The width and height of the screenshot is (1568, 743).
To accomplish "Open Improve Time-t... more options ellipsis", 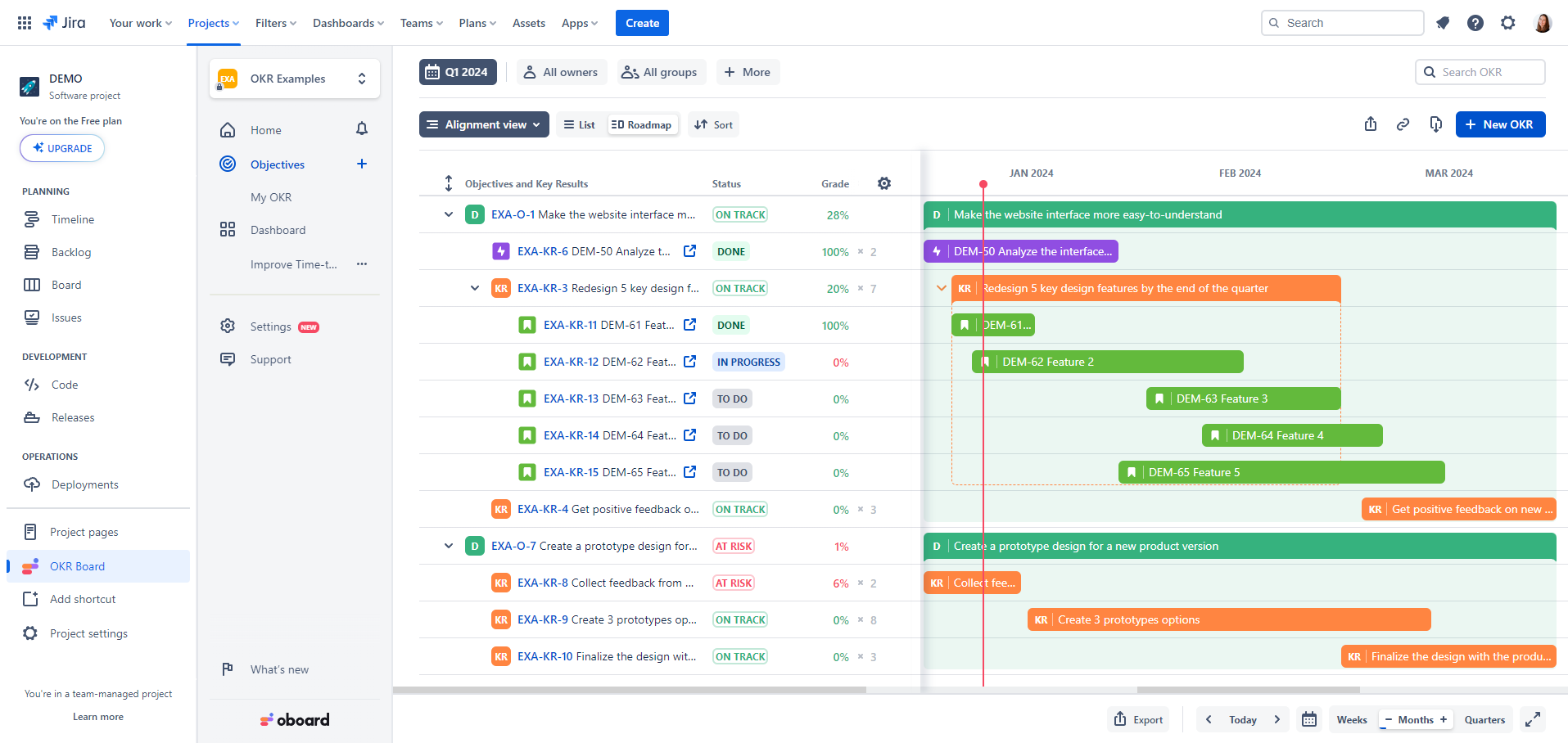I will (x=362, y=263).
